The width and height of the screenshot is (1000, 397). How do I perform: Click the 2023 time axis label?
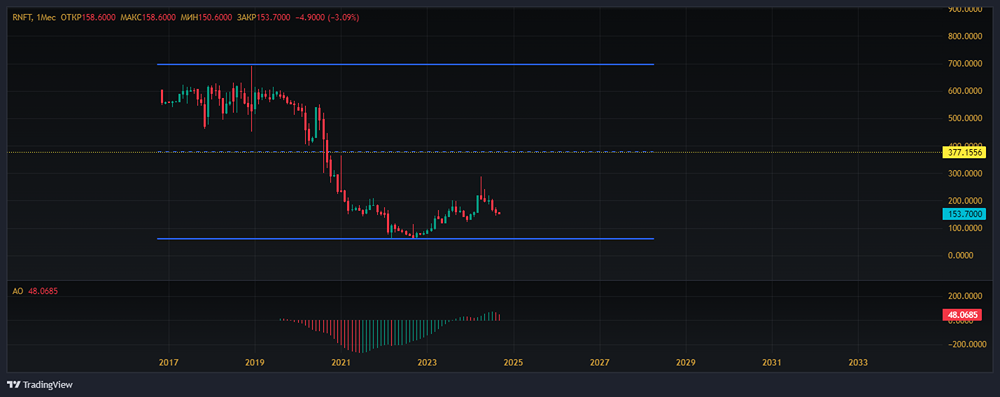[427, 363]
